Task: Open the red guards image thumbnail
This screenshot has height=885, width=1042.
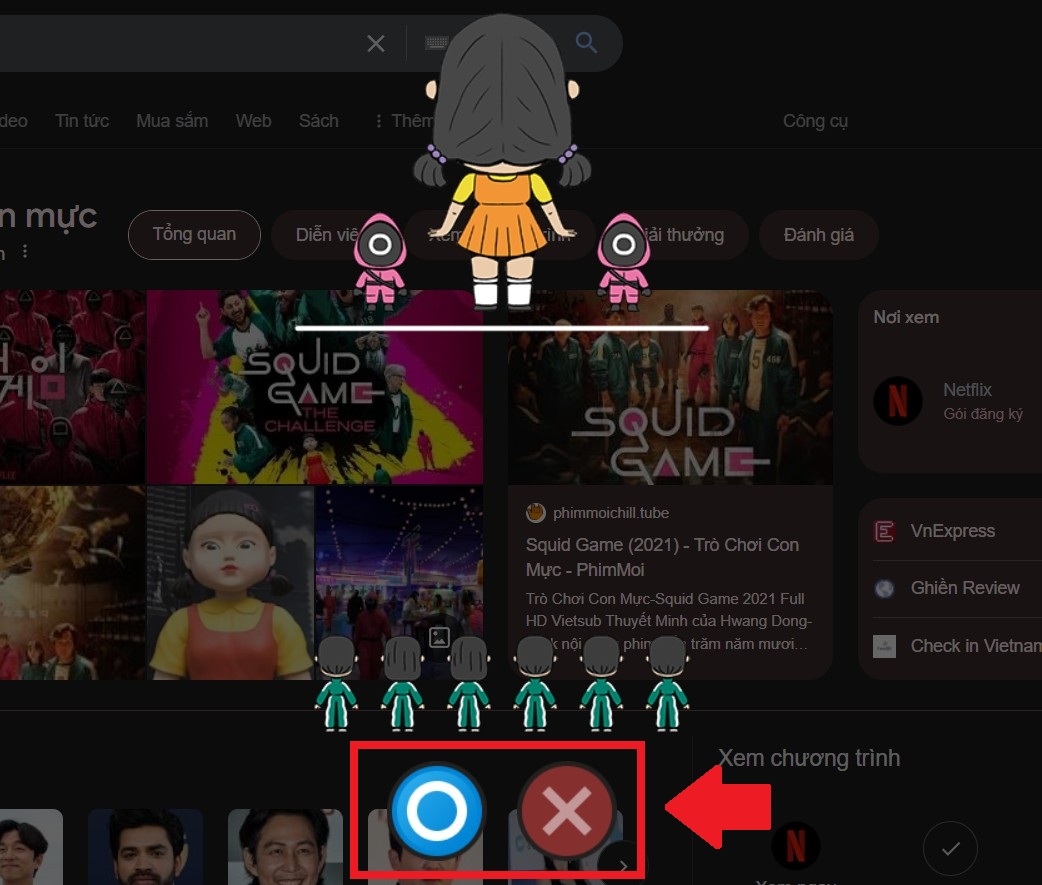Action: tap(72, 387)
